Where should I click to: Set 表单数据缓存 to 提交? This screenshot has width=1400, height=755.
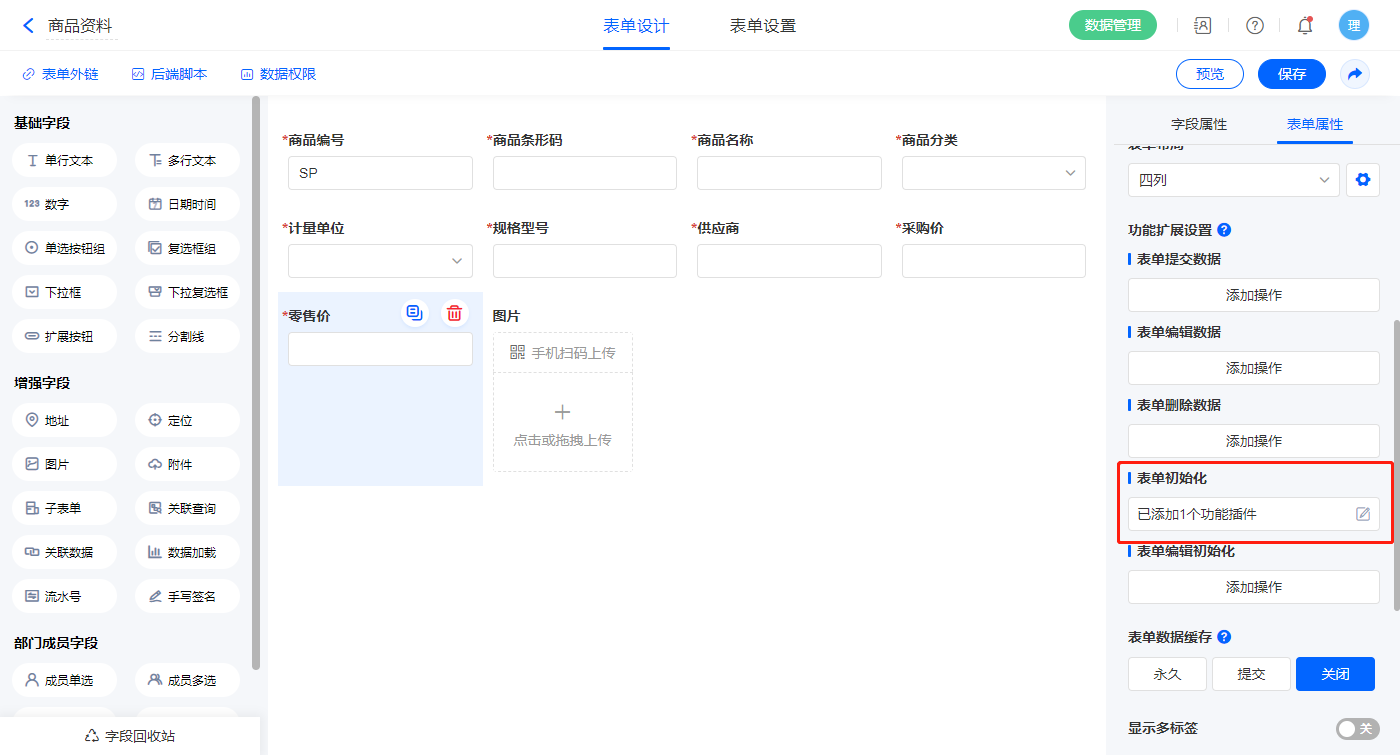pos(1251,674)
